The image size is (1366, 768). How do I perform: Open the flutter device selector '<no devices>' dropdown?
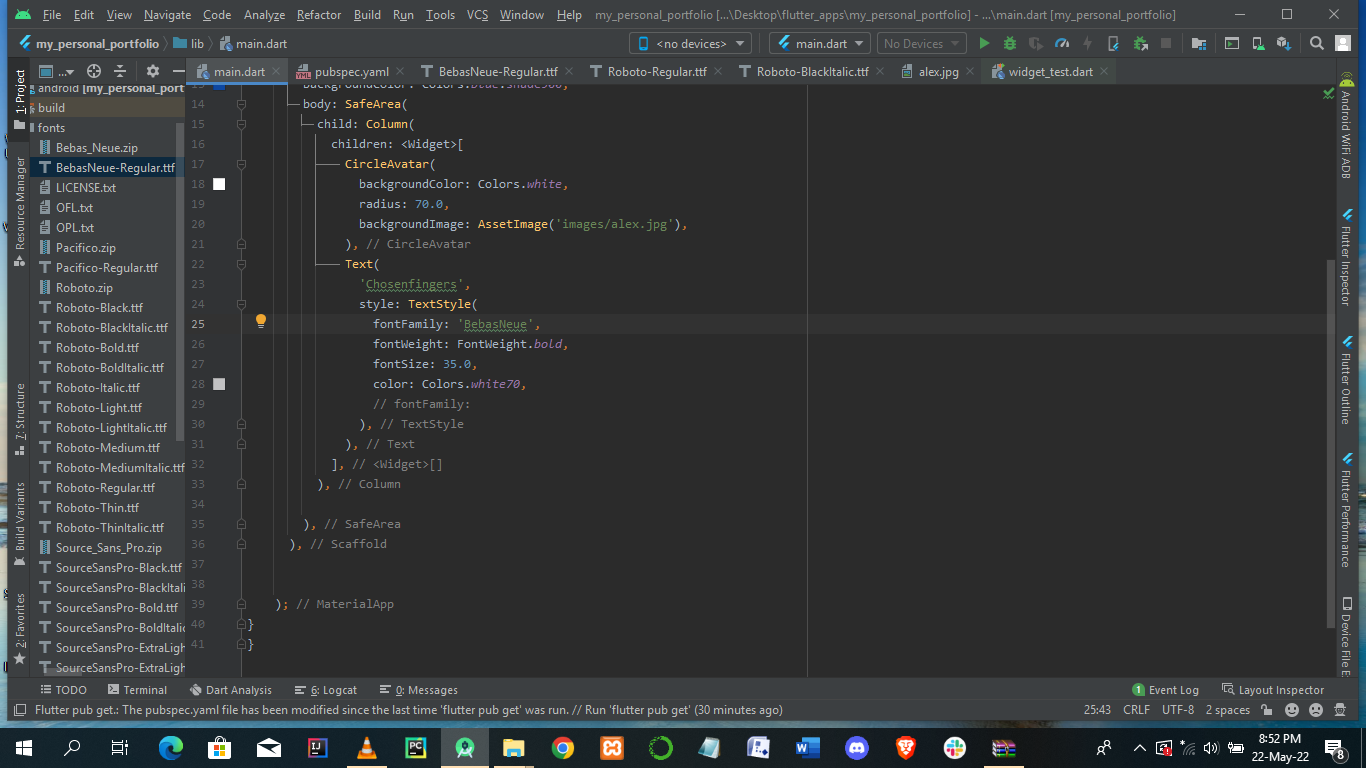click(690, 44)
